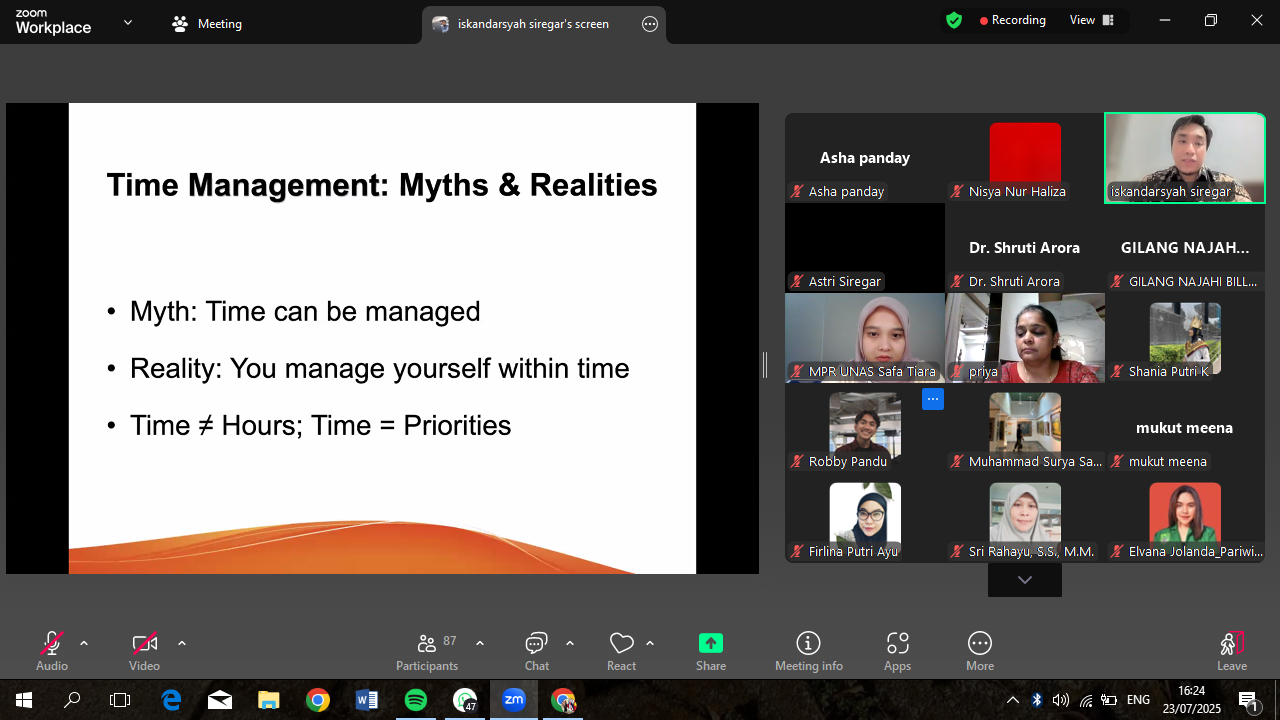The height and width of the screenshot is (720, 1280).
Task: Switch to the Meeting tab
Action: pyautogui.click(x=207, y=24)
